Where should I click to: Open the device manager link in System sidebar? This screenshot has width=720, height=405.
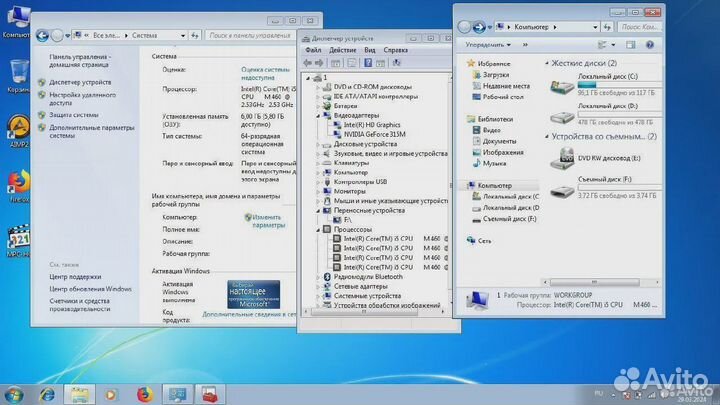point(80,82)
